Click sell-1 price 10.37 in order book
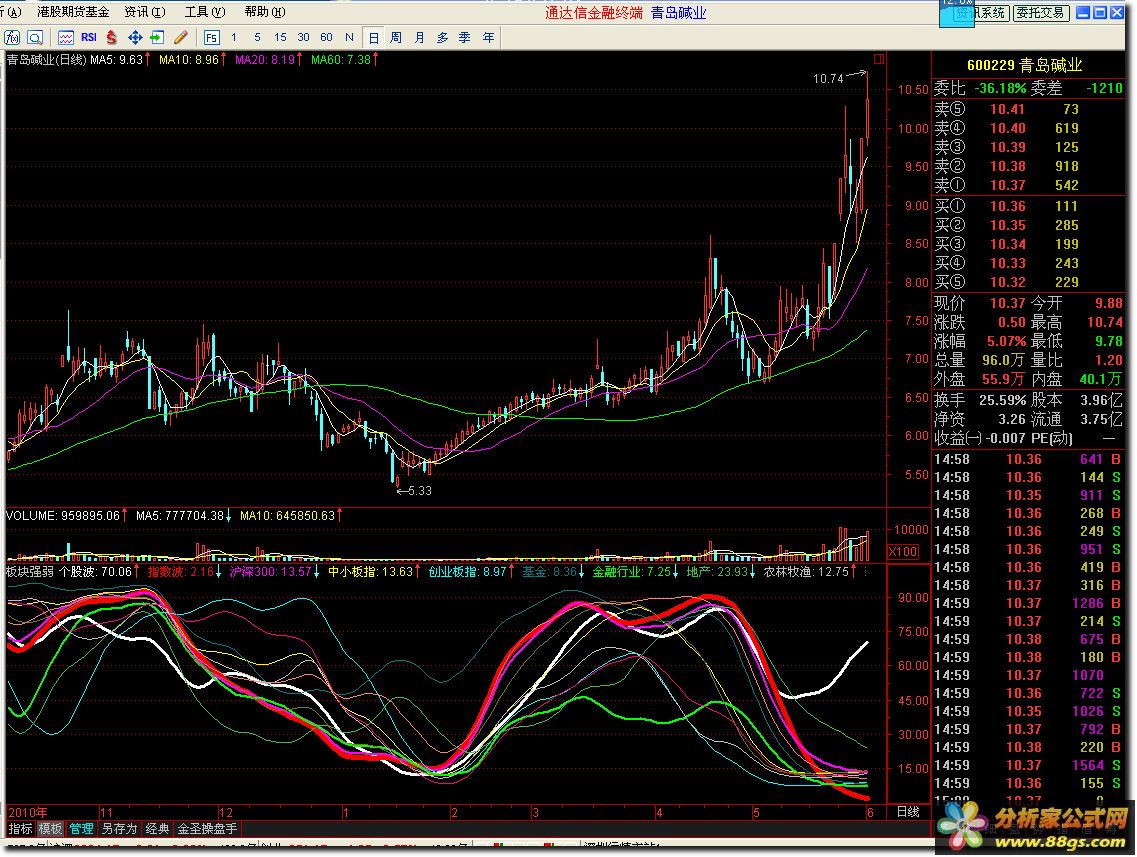This screenshot has width=1137, height=857. pos(1007,186)
